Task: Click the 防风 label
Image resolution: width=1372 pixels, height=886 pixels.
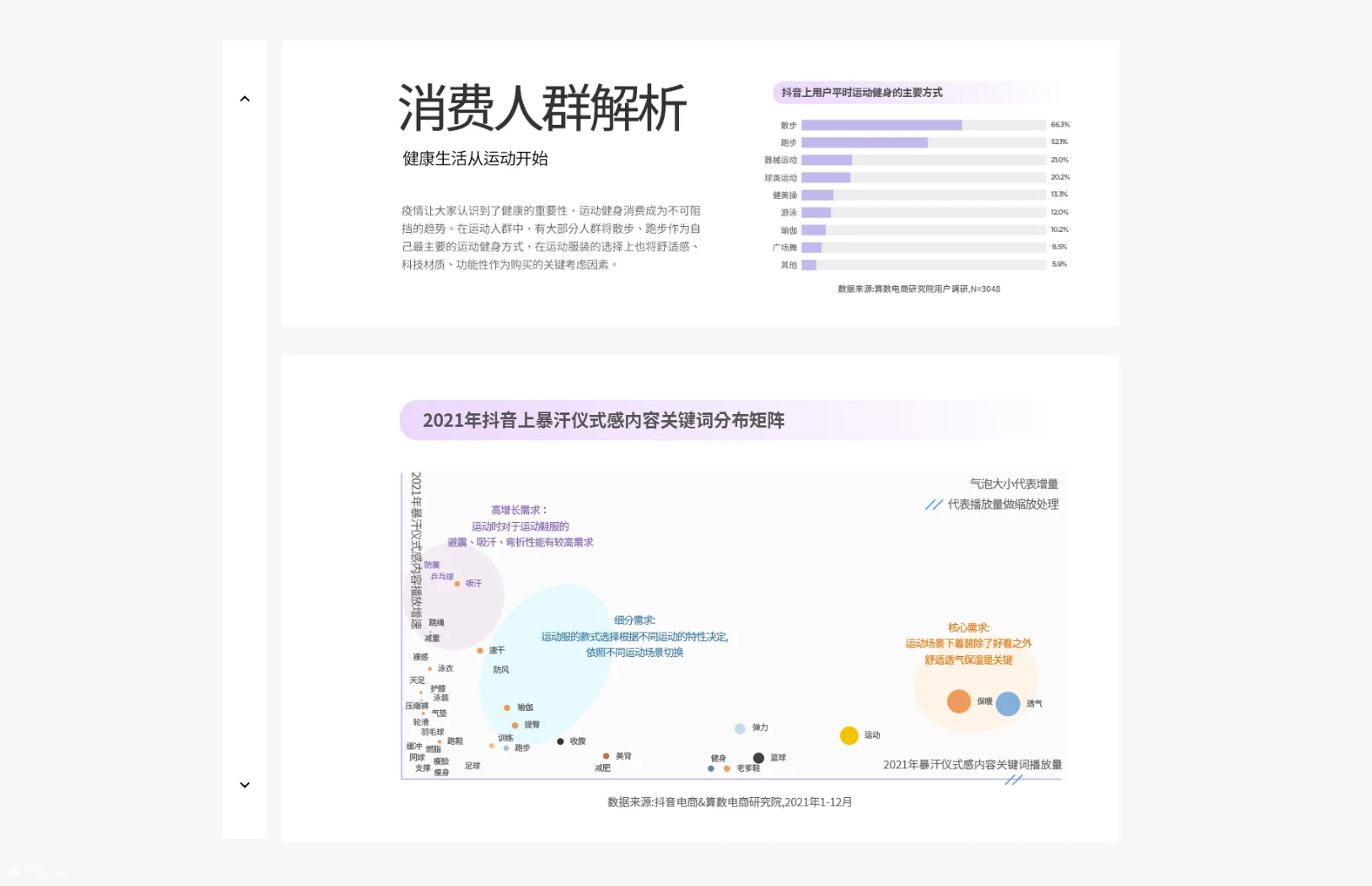Action: [501, 670]
